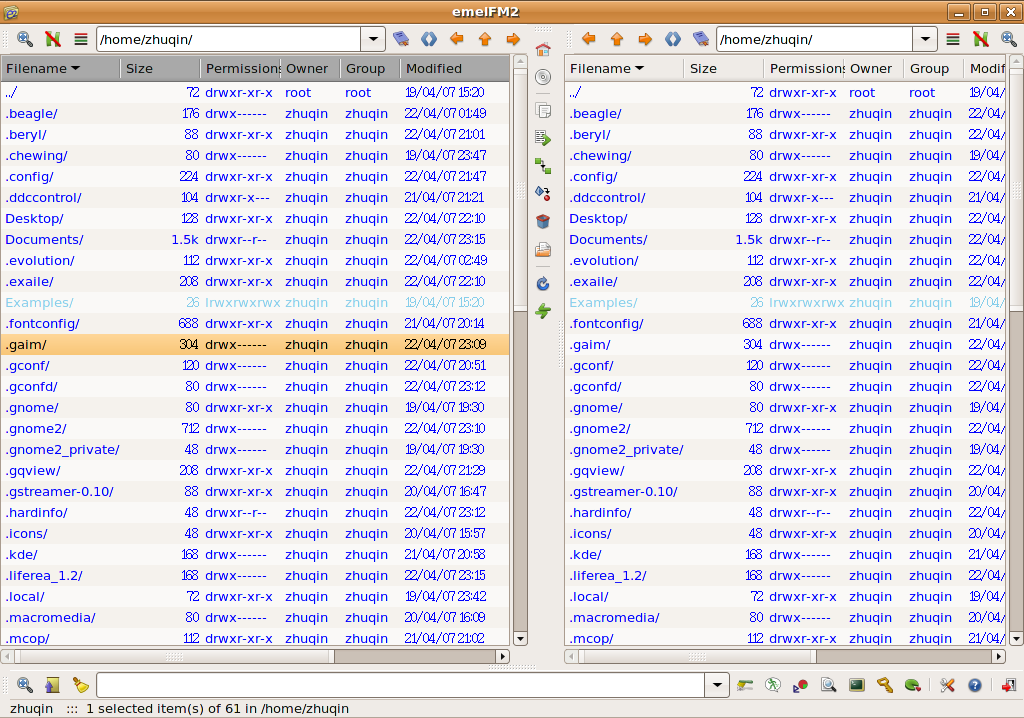The image size is (1024, 718).
Task: Click the striped list icon in right pane toolbar
Action: 953,39
